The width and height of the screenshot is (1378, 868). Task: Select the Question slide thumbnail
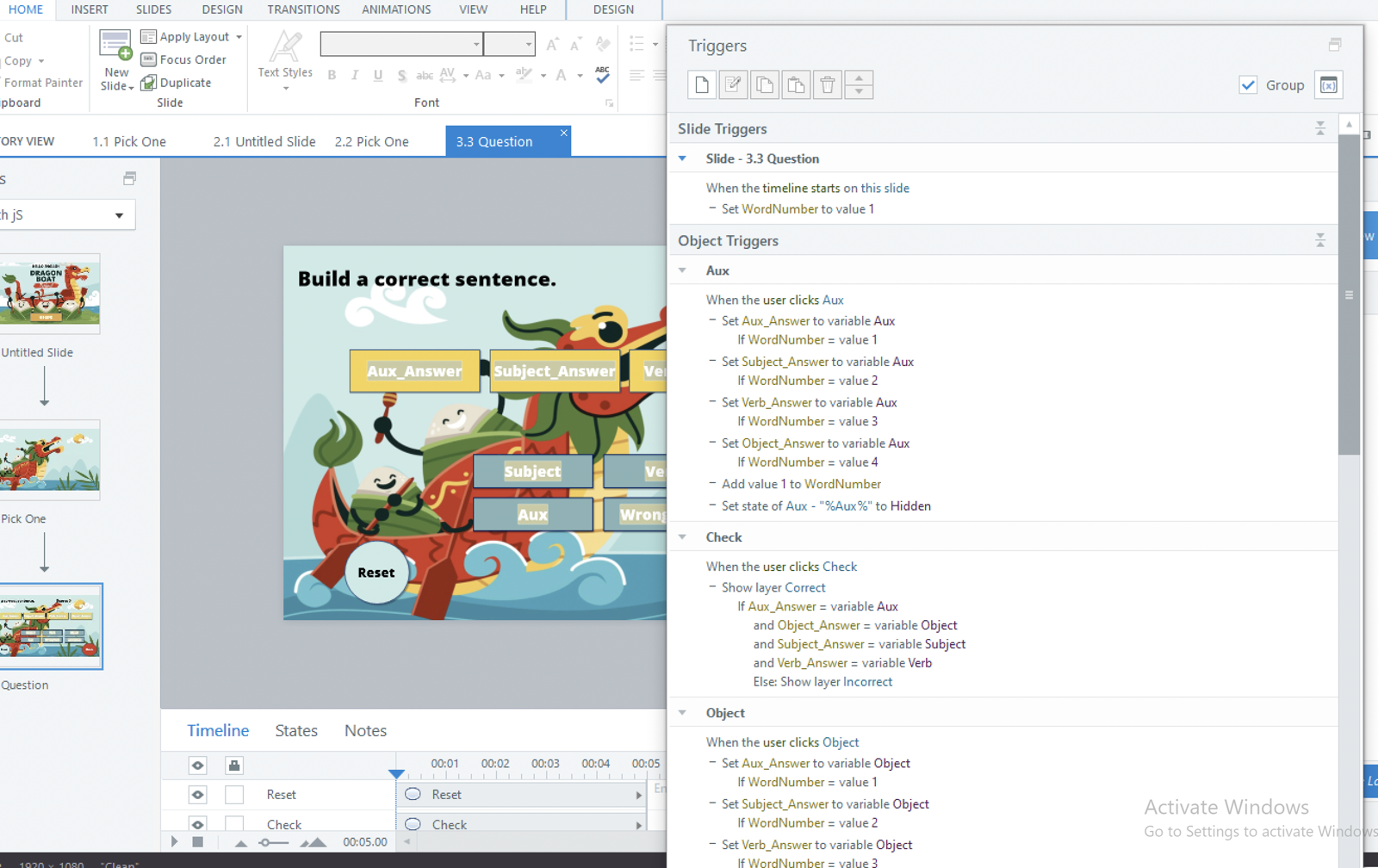(50, 626)
